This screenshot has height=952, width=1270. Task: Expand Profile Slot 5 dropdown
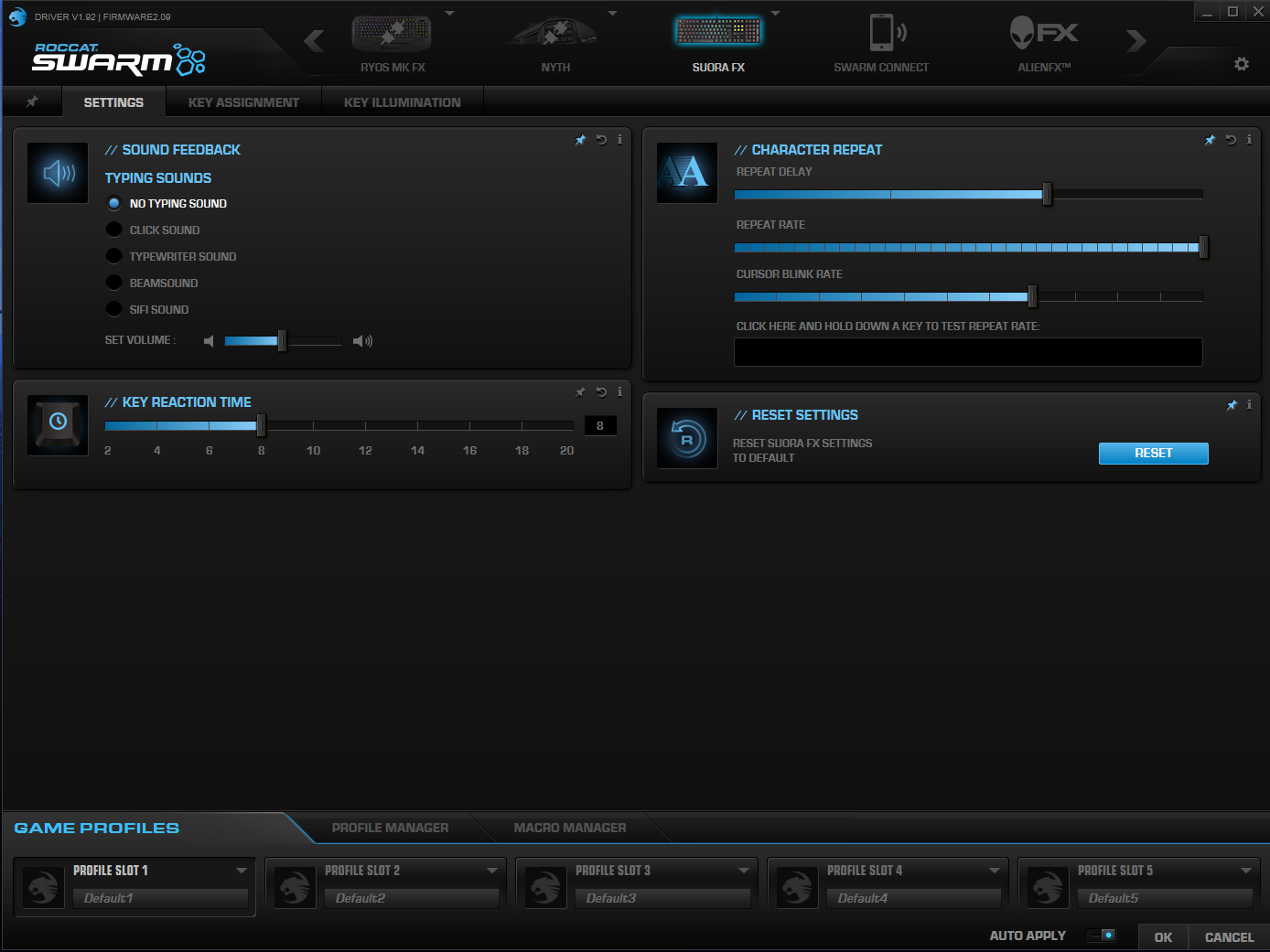tap(1246, 871)
